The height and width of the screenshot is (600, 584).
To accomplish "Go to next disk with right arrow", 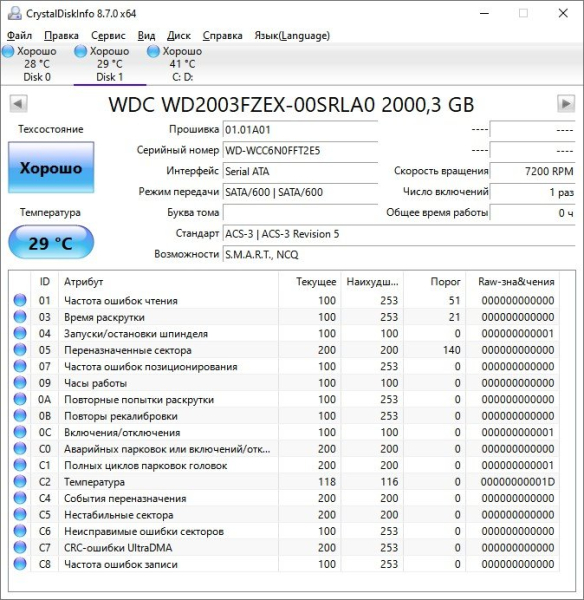I will (566, 104).
